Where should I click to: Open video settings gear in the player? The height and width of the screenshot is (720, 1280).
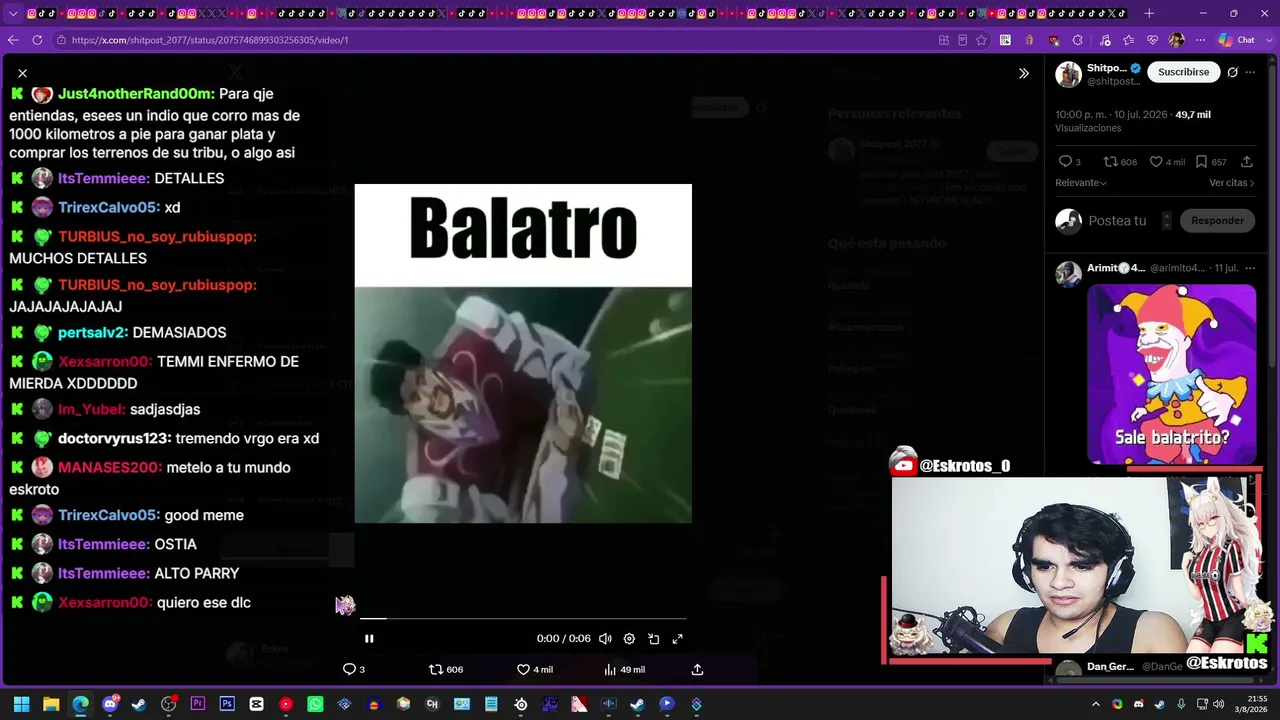[629, 639]
